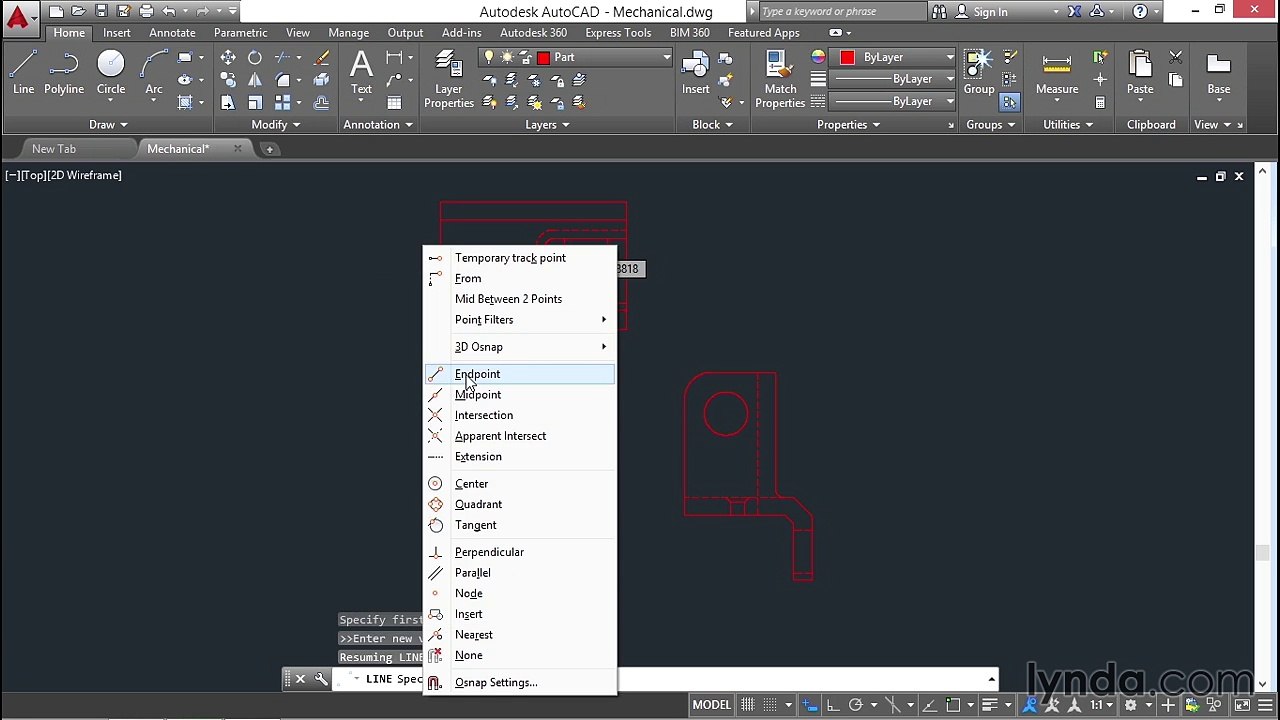The width and height of the screenshot is (1280, 720).
Task: Click the Scale tool icon
Action: click(255, 102)
